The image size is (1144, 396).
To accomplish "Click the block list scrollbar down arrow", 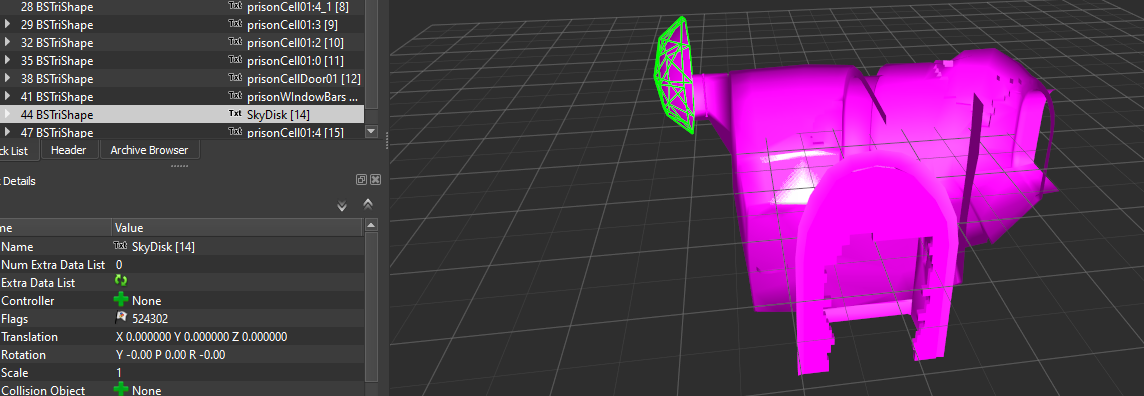I will (x=371, y=132).
